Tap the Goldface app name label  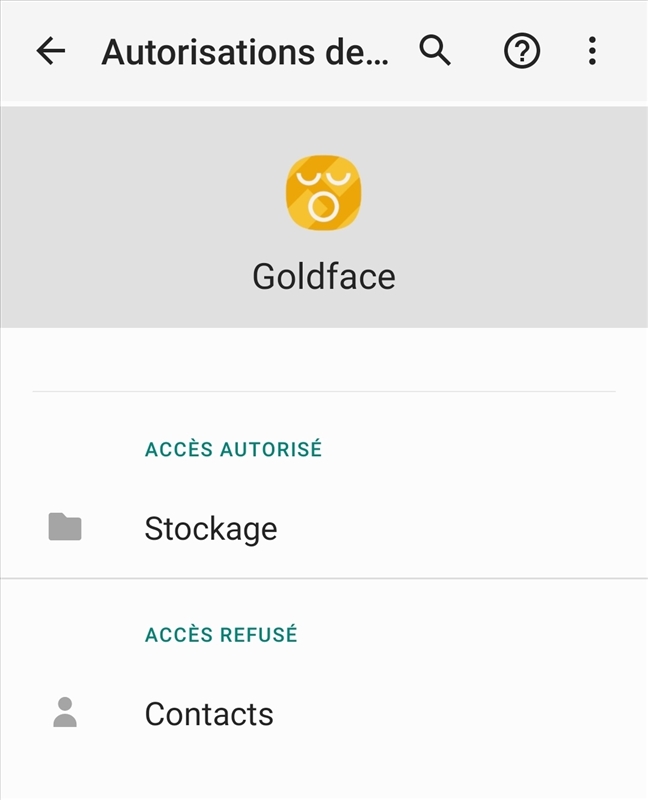pyautogui.click(x=324, y=275)
